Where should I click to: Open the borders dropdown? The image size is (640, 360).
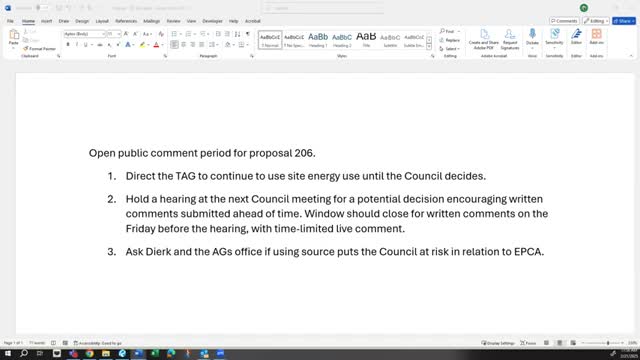point(247,45)
